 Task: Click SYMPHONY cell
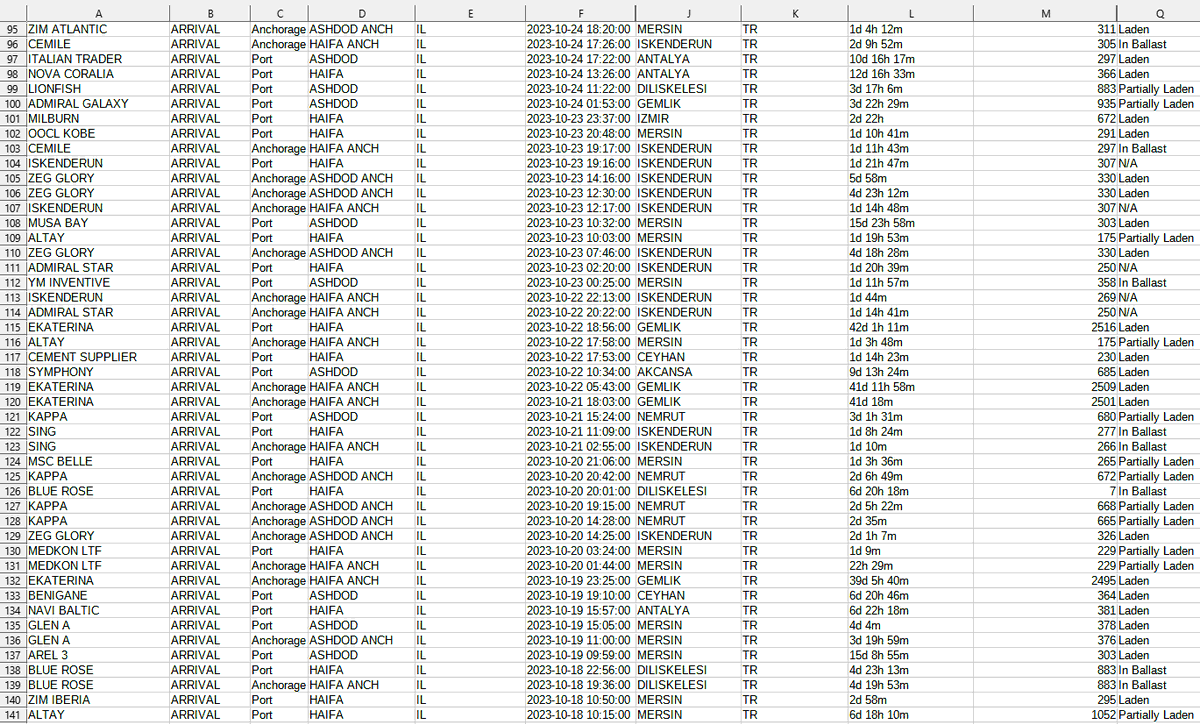tap(98, 372)
